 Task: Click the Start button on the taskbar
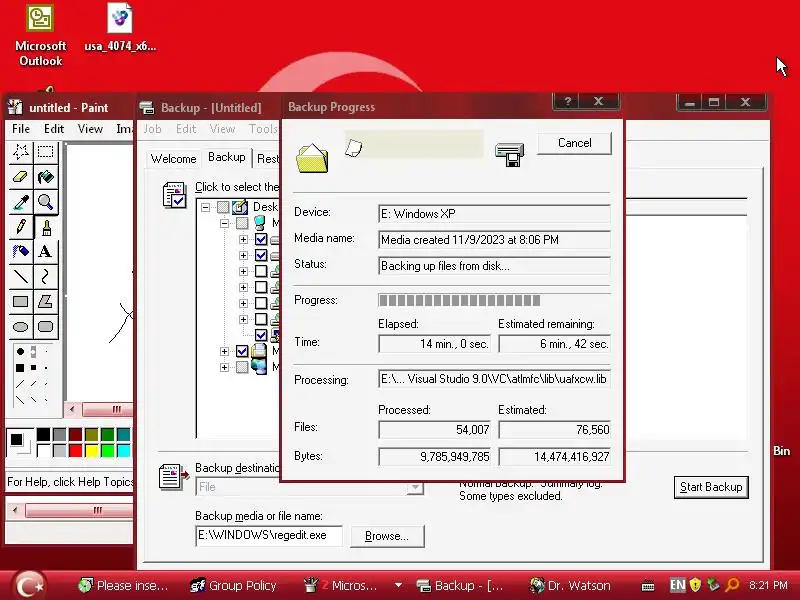click(x=29, y=585)
